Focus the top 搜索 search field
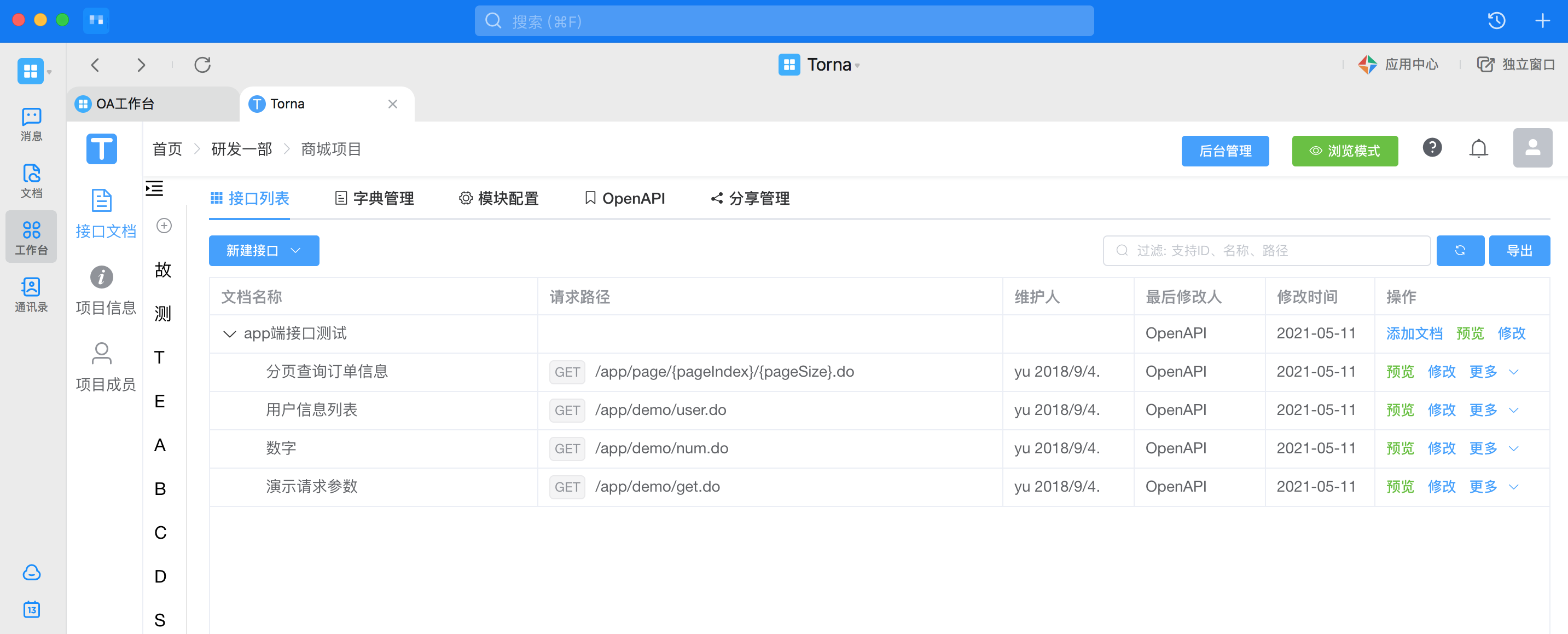Screen dimensions: 1568x634 pos(784,21)
